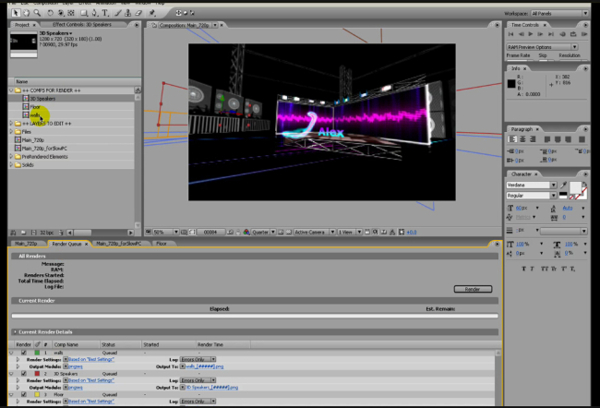The width and height of the screenshot is (600, 408).
Task: Open the RAM Preview Options dropdown
Action: tap(542, 47)
